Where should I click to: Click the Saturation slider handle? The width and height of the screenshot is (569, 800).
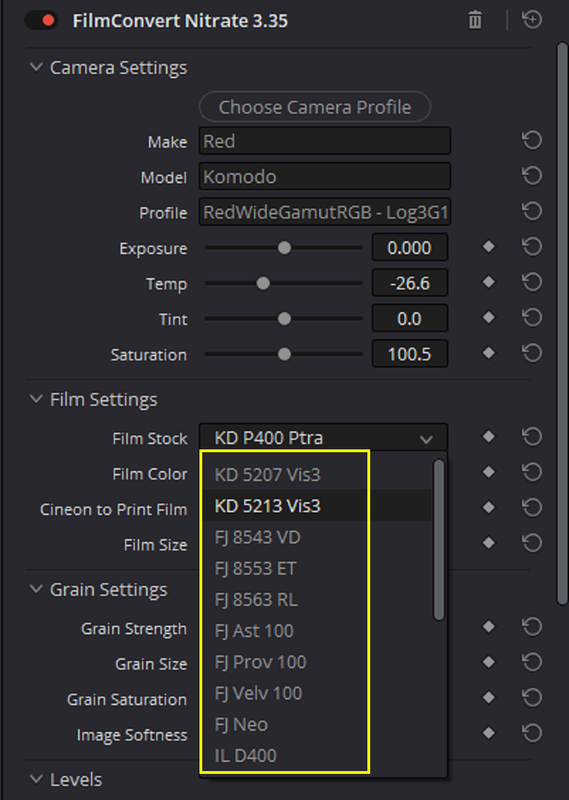(284, 354)
